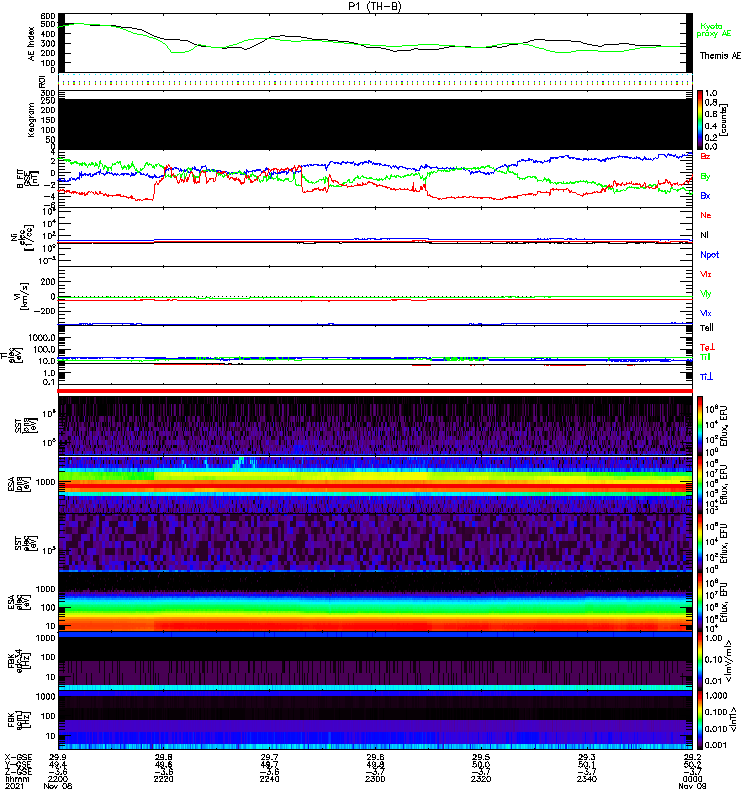
Task: Click the X-GSE value "29.2"
Action: tap(692, 757)
